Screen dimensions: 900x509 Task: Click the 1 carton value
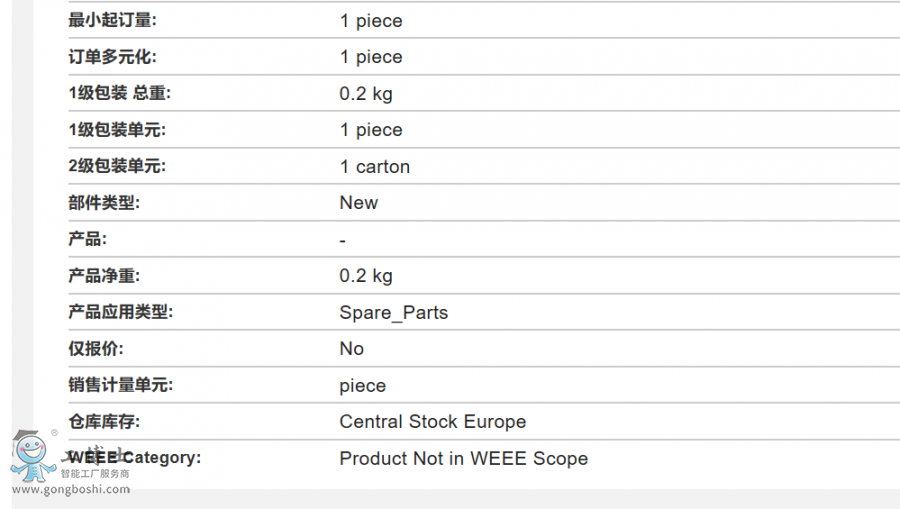point(375,166)
